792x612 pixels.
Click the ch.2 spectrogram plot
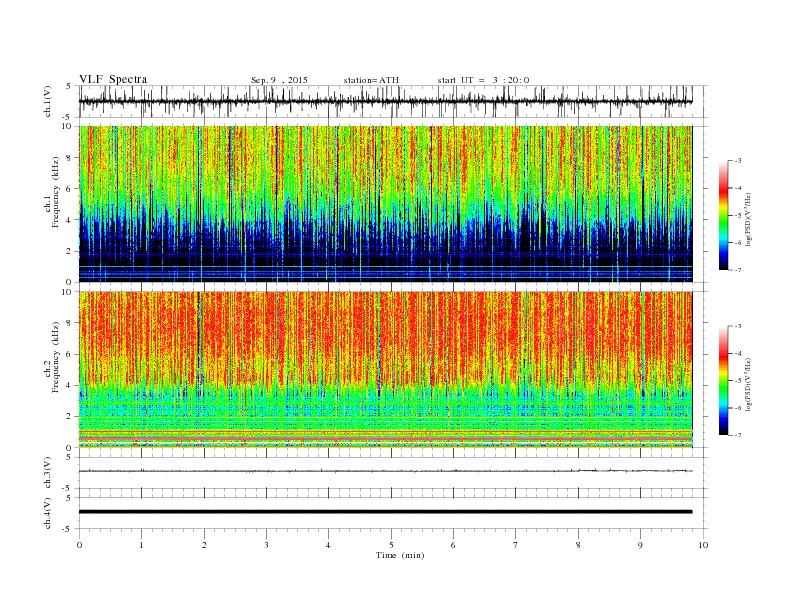coord(386,370)
